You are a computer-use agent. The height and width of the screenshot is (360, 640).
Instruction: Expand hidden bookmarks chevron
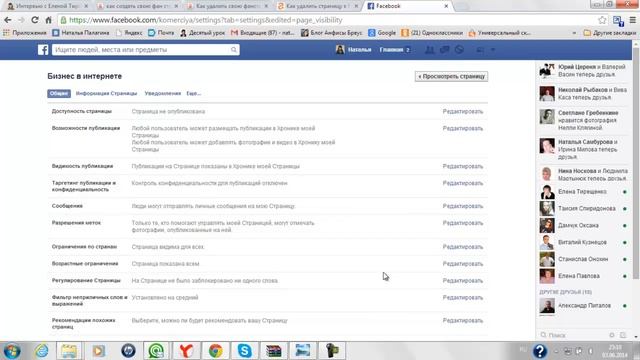point(574,33)
